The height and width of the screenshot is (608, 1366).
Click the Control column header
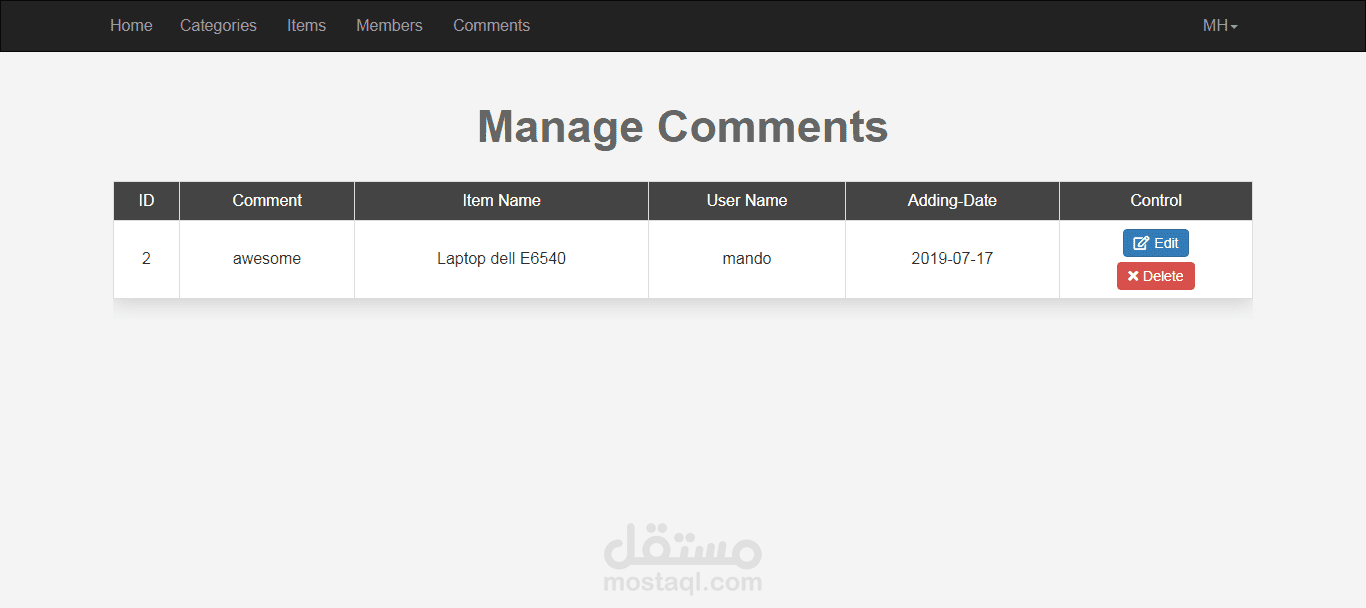[x=1156, y=201]
